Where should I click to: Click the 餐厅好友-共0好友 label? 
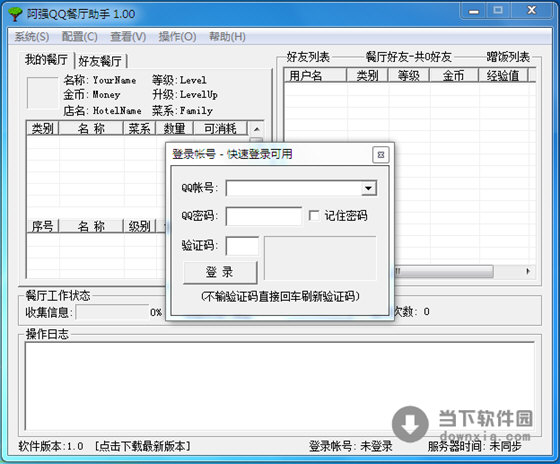pyautogui.click(x=409, y=56)
